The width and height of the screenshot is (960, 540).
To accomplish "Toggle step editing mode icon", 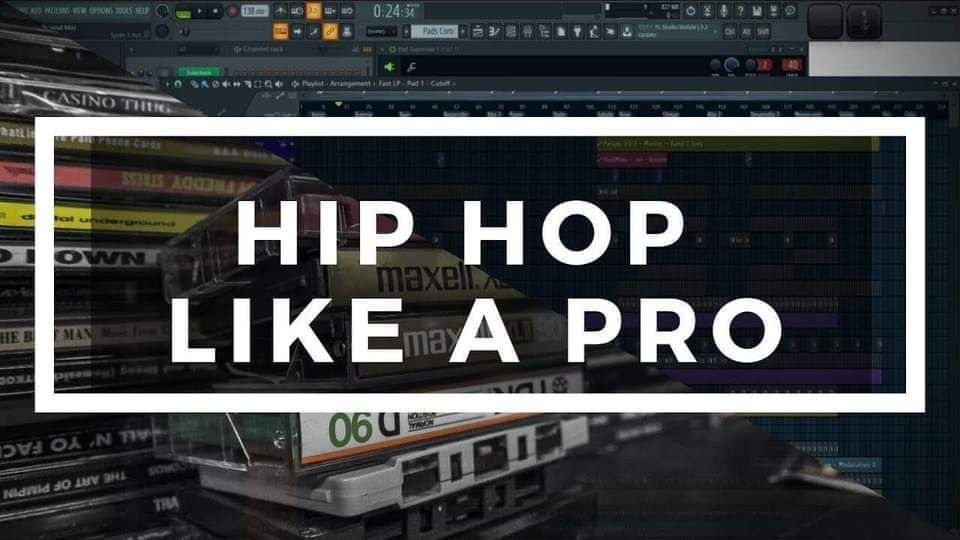I will tap(313, 31).
